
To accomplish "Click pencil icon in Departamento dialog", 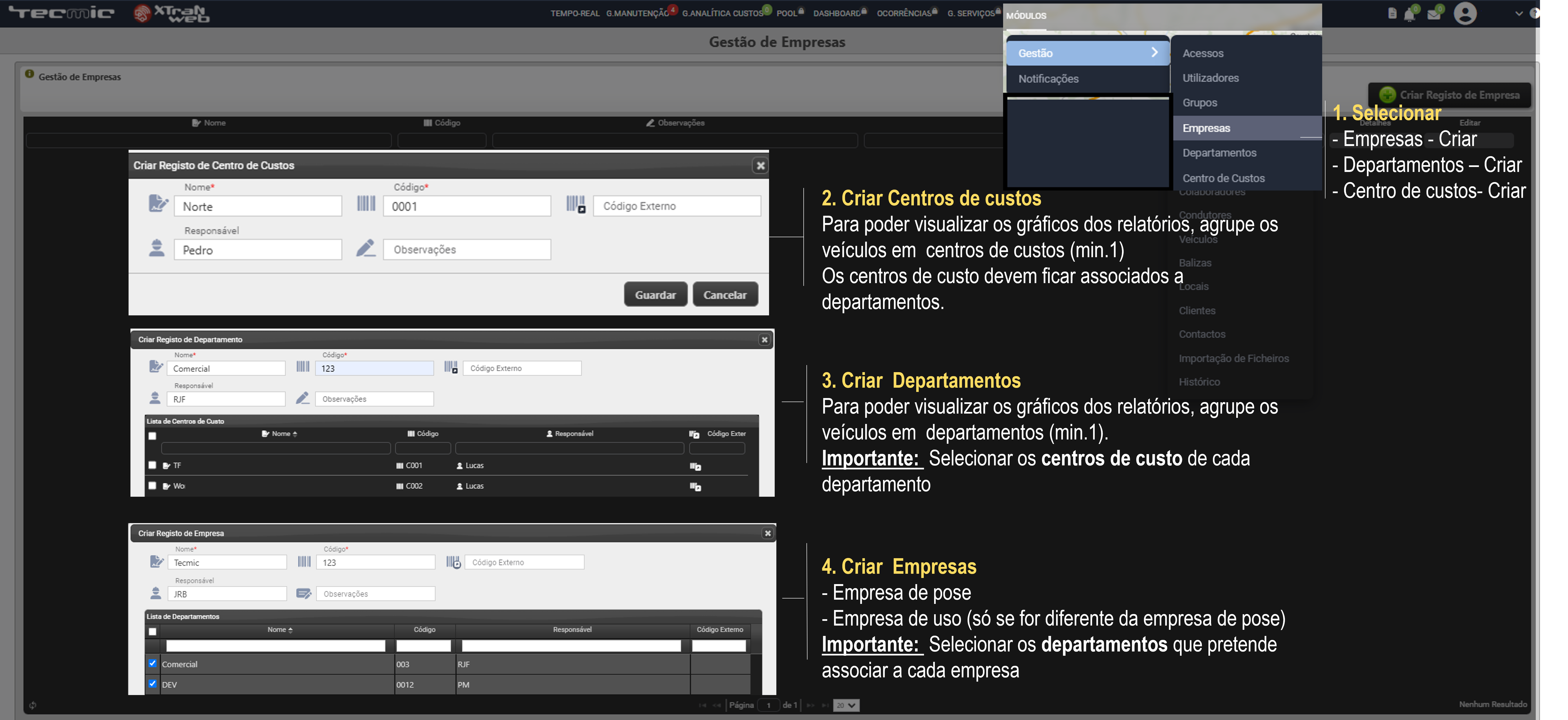I will [303, 398].
